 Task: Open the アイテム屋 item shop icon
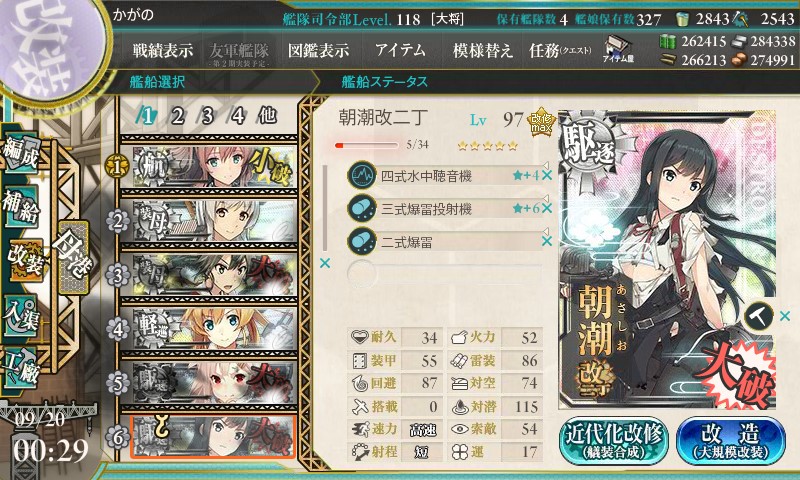click(618, 49)
